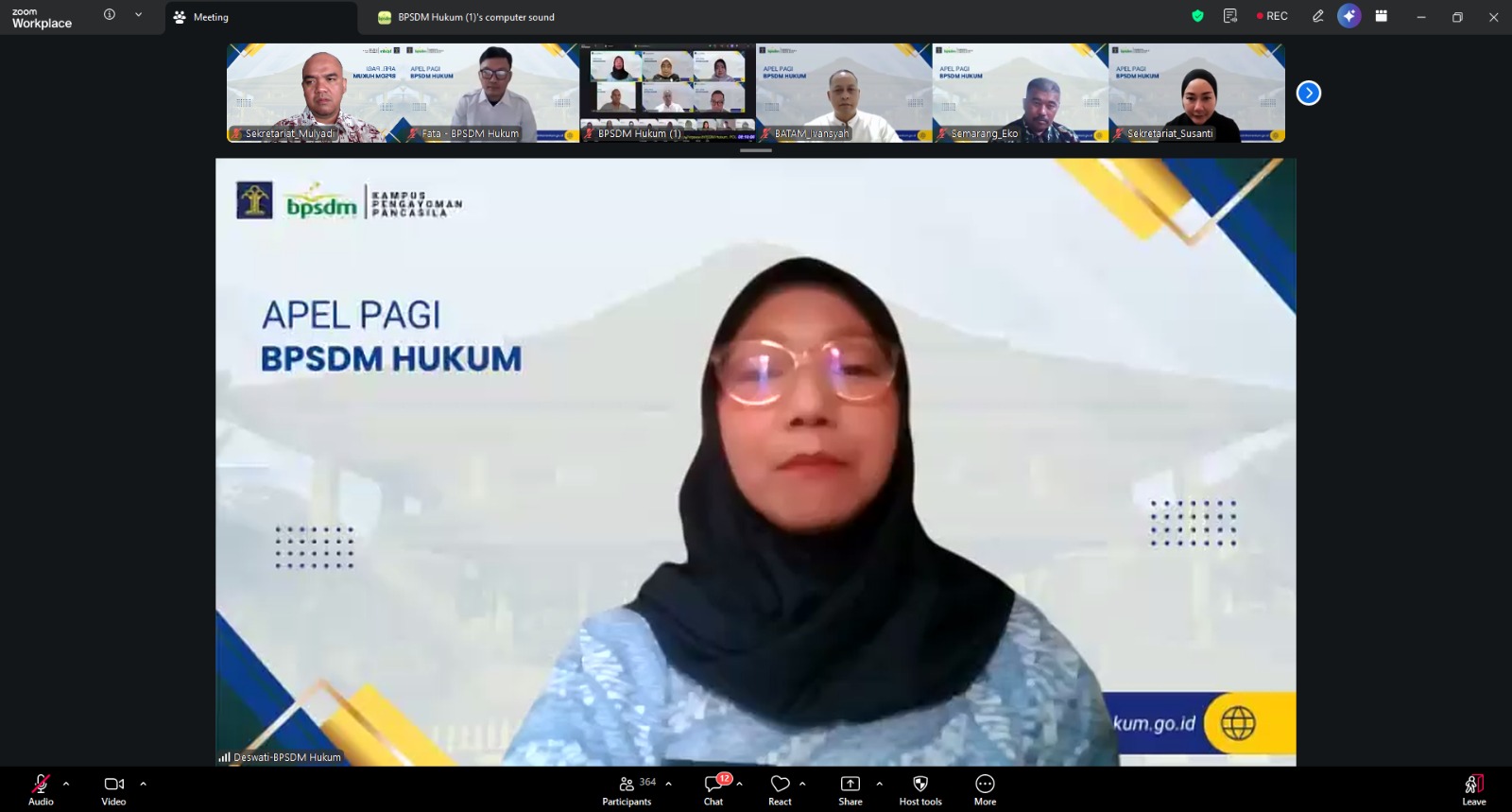Minimize the Zoom window

coord(1420,17)
